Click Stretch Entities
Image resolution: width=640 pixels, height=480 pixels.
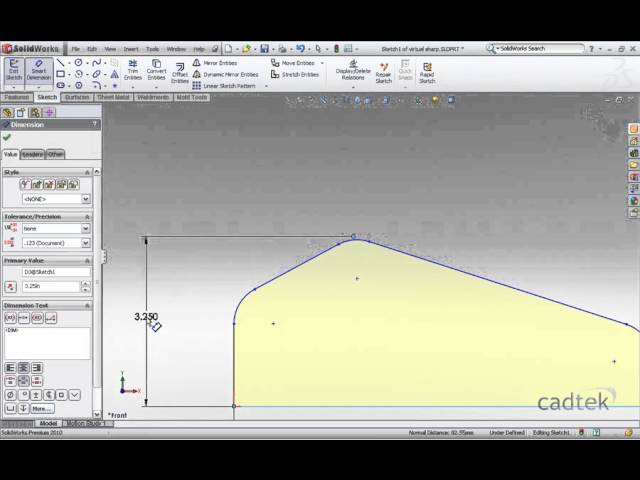coord(295,74)
